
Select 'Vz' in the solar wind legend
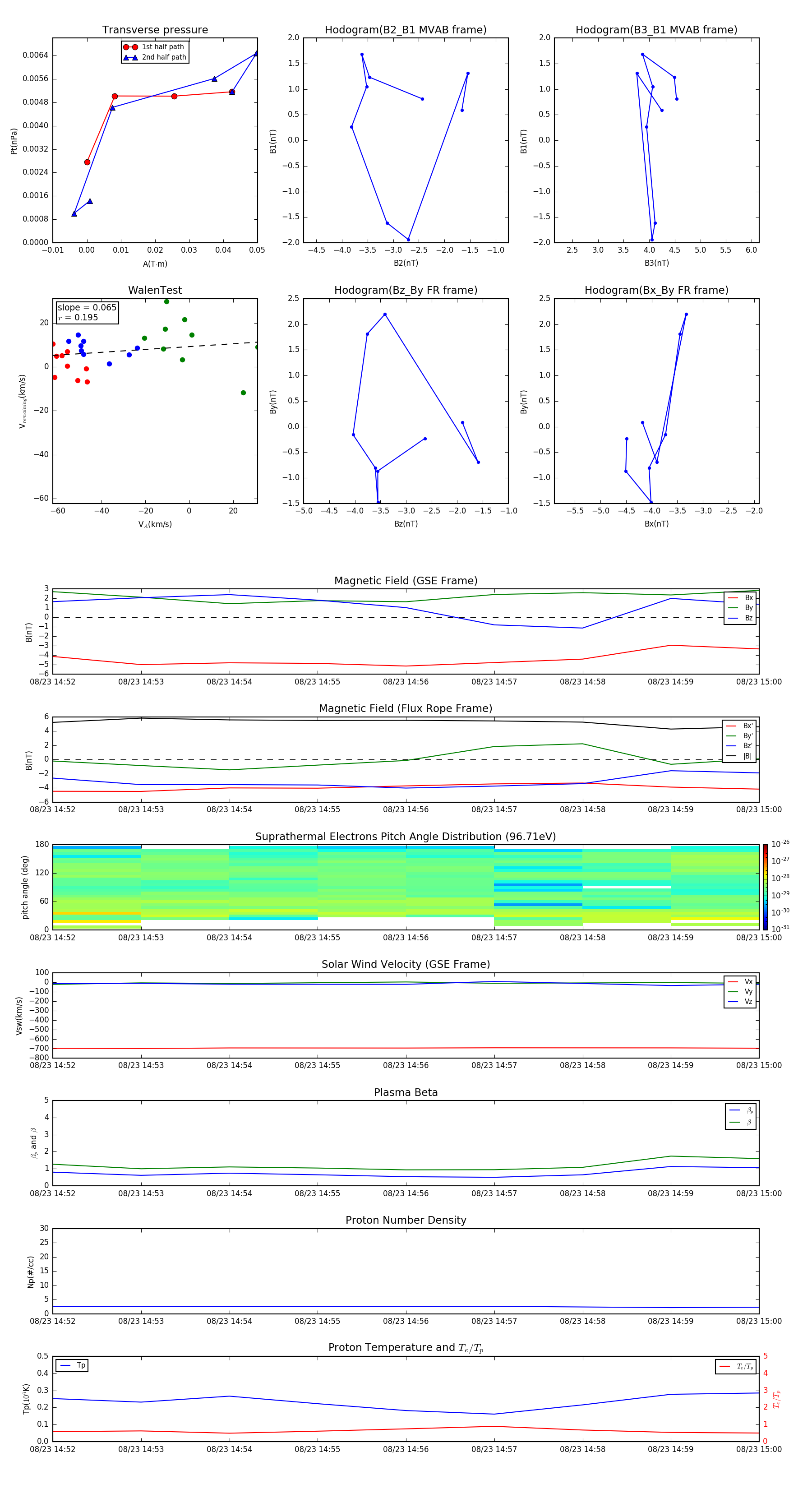click(x=740, y=1002)
